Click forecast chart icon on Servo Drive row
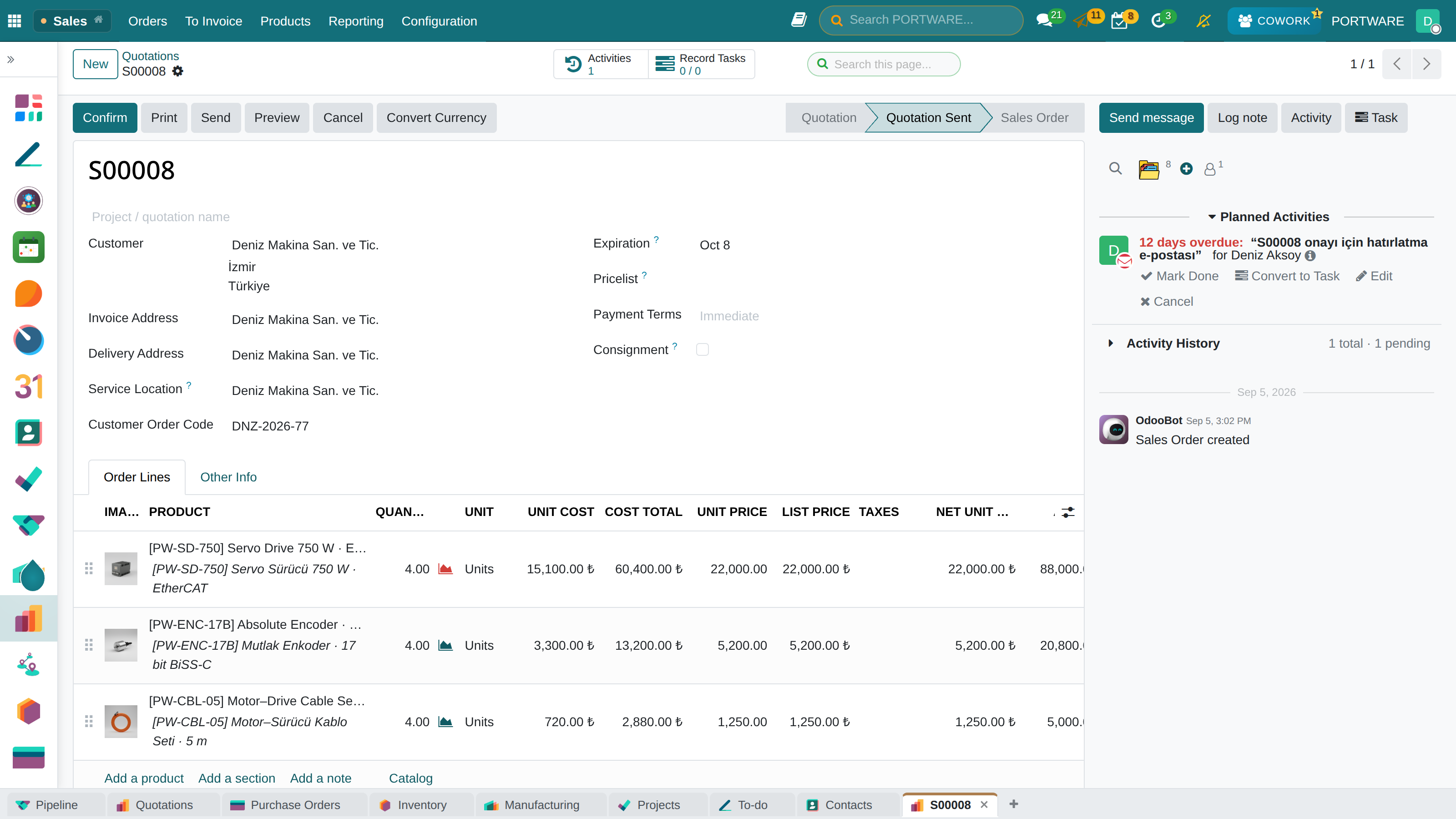The image size is (1456, 819). pyautogui.click(x=445, y=569)
